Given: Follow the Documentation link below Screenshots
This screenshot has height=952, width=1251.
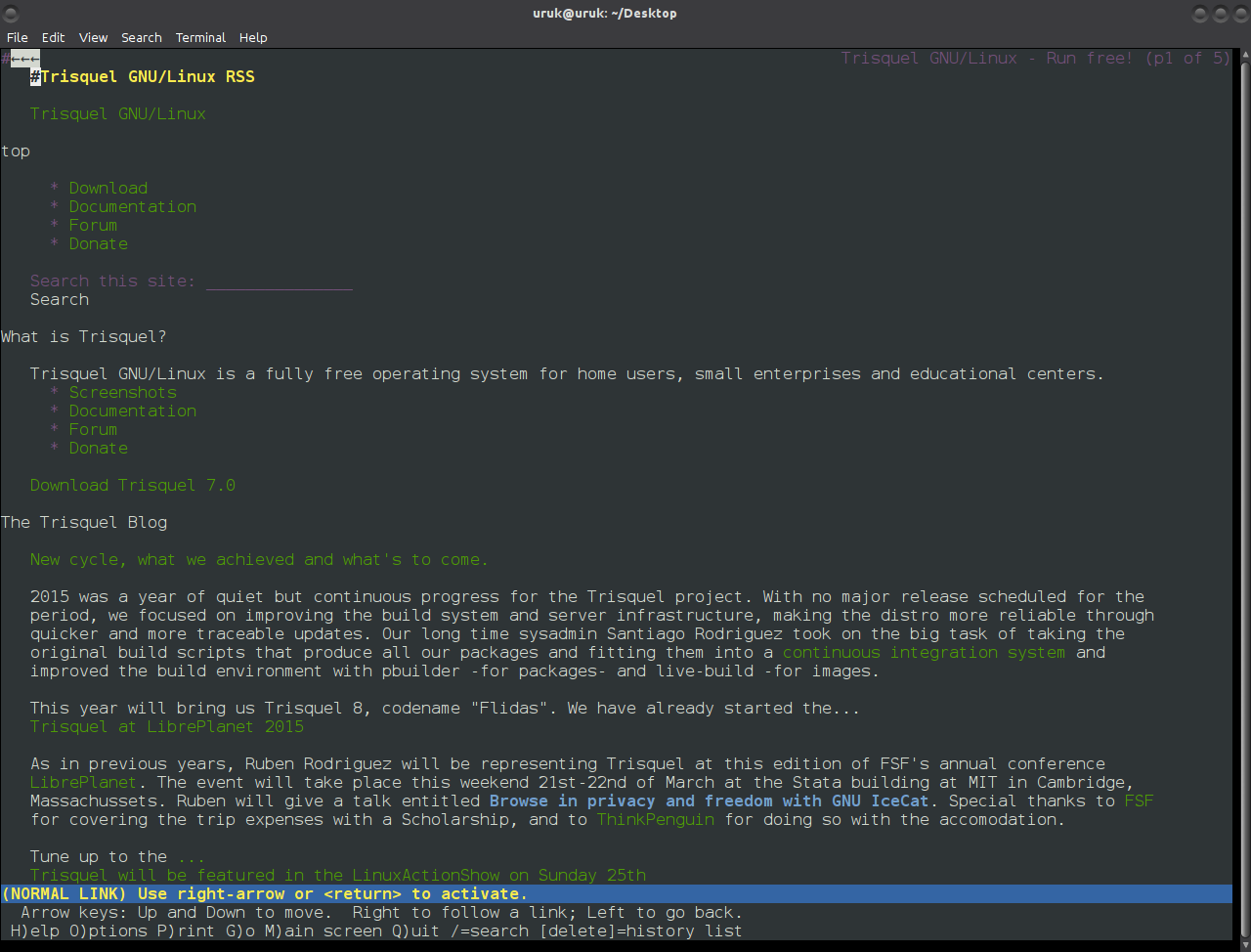Looking at the screenshot, I should coord(133,411).
